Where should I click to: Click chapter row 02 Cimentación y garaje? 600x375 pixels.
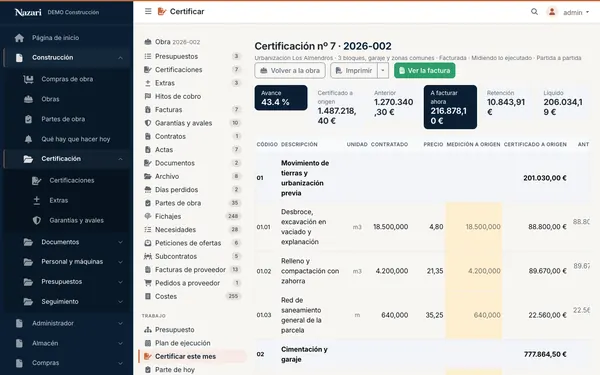422,354
